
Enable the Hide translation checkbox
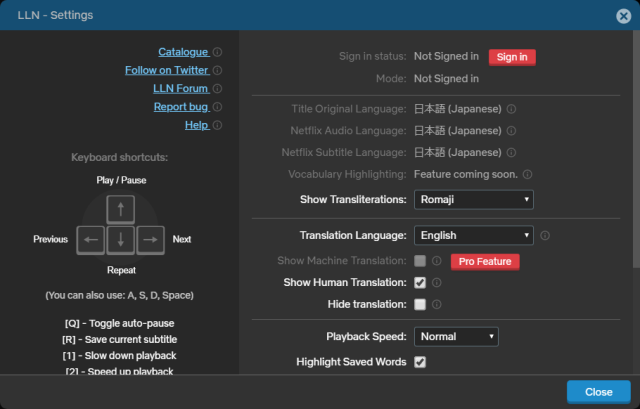tap(420, 304)
